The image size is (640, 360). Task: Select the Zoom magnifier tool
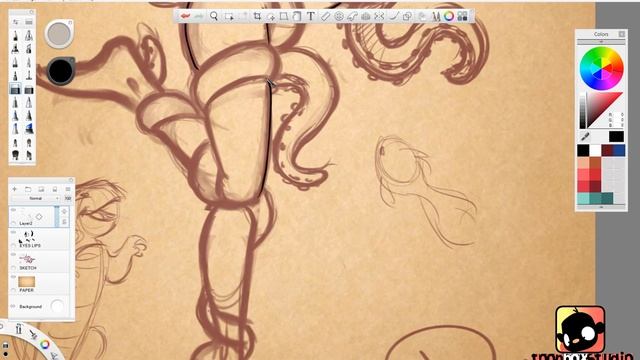[213, 16]
